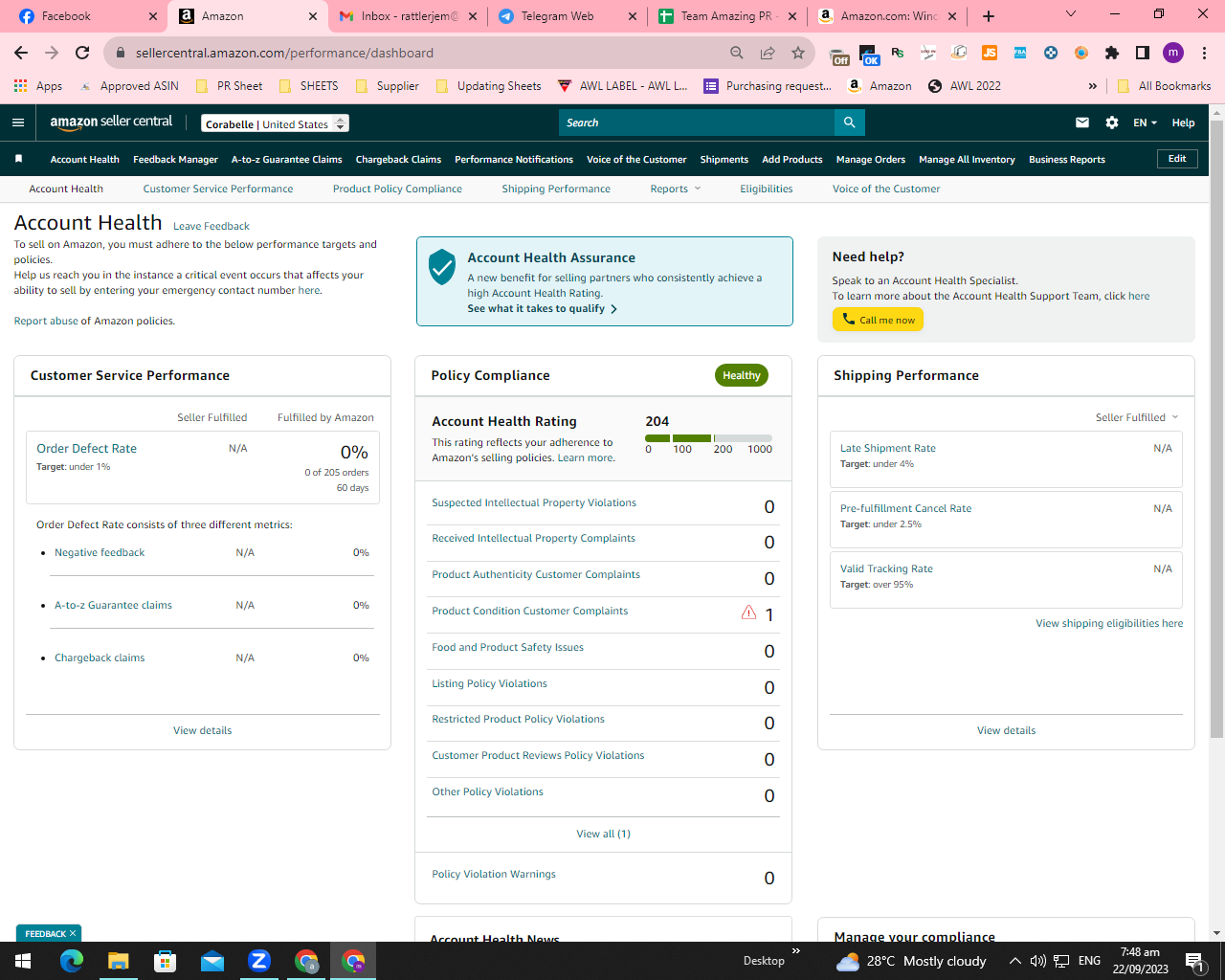Open the browser extensions puzzle icon
Image resolution: width=1225 pixels, height=980 pixels.
[1112, 53]
